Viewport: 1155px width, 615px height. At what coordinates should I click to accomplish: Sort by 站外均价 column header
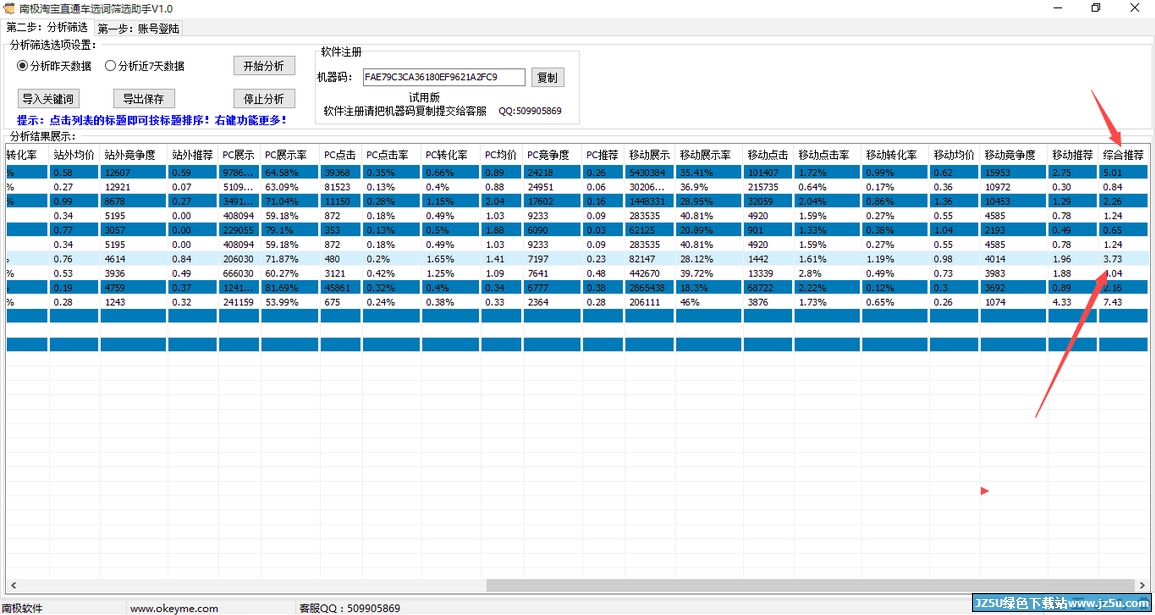74,155
